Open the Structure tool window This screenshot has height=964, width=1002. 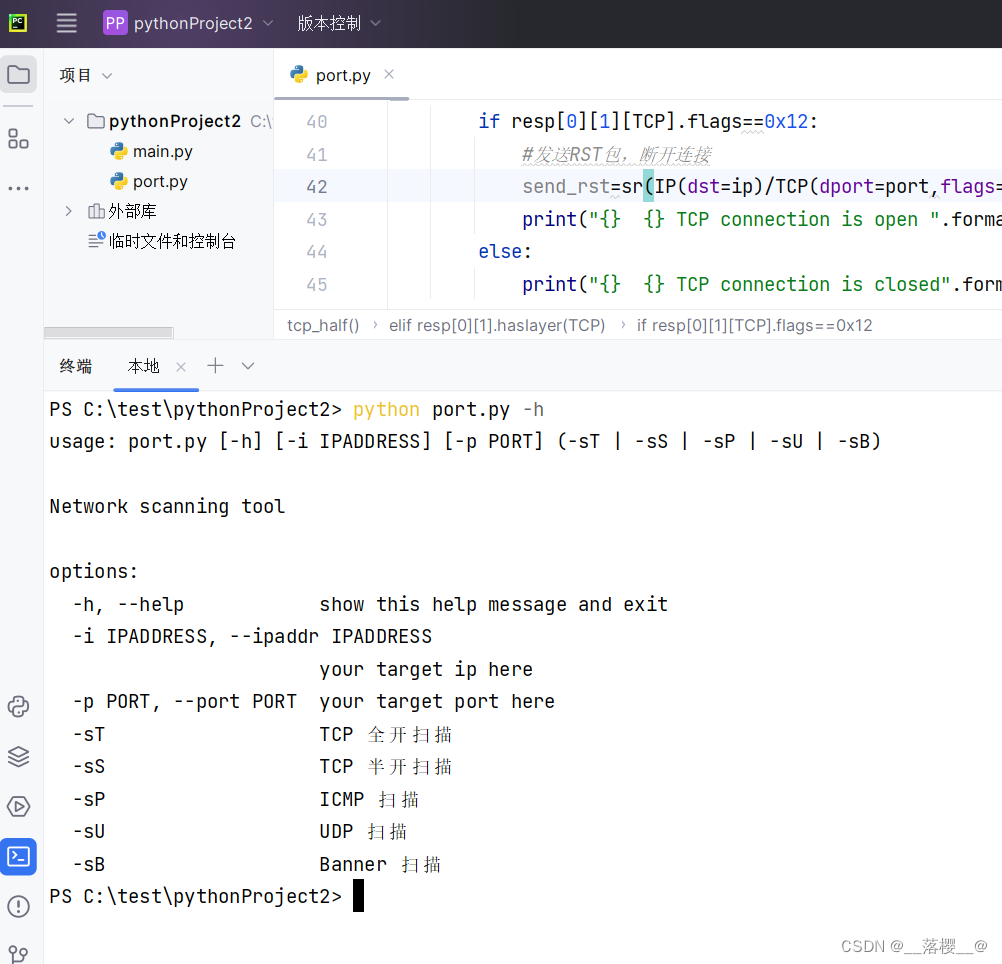(x=19, y=139)
